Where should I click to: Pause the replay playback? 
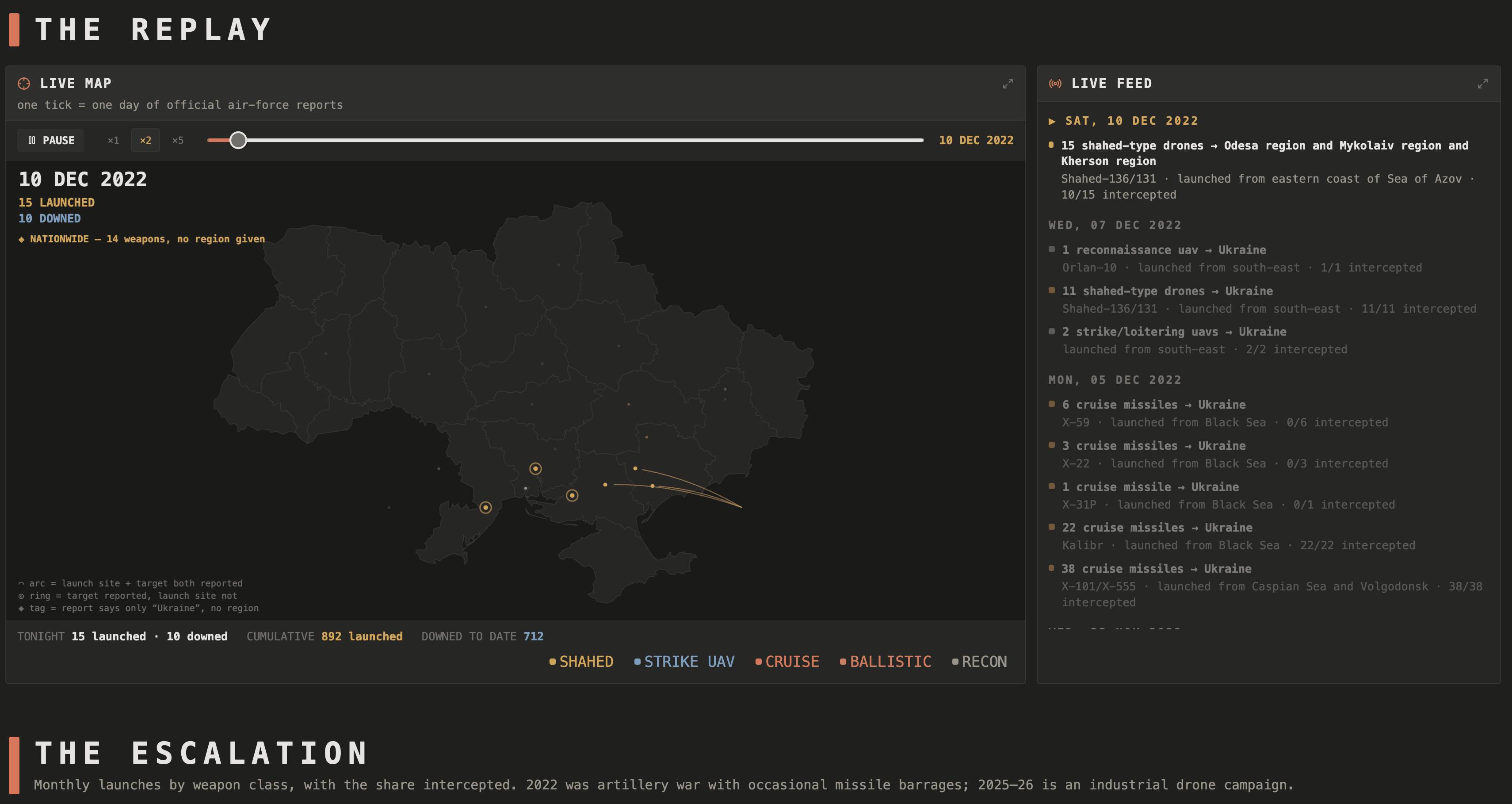point(50,140)
